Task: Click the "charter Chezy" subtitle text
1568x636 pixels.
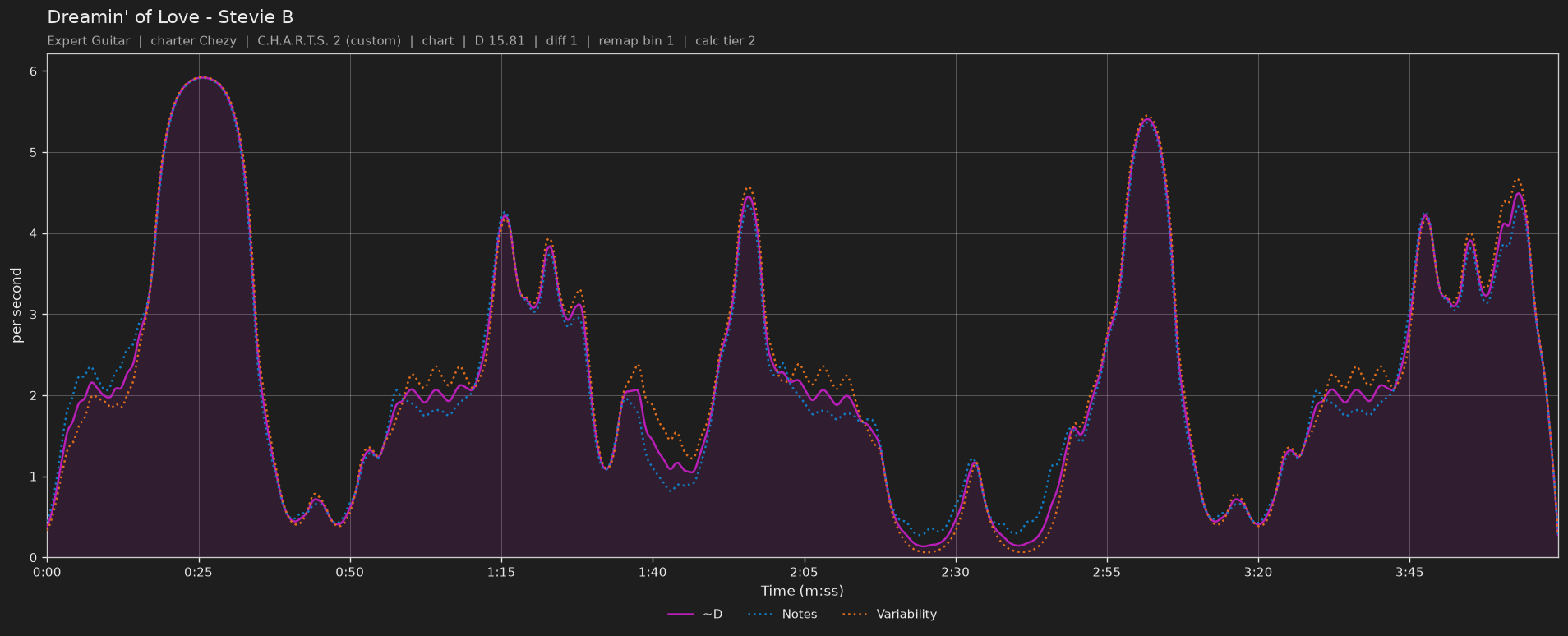Action: point(193,41)
